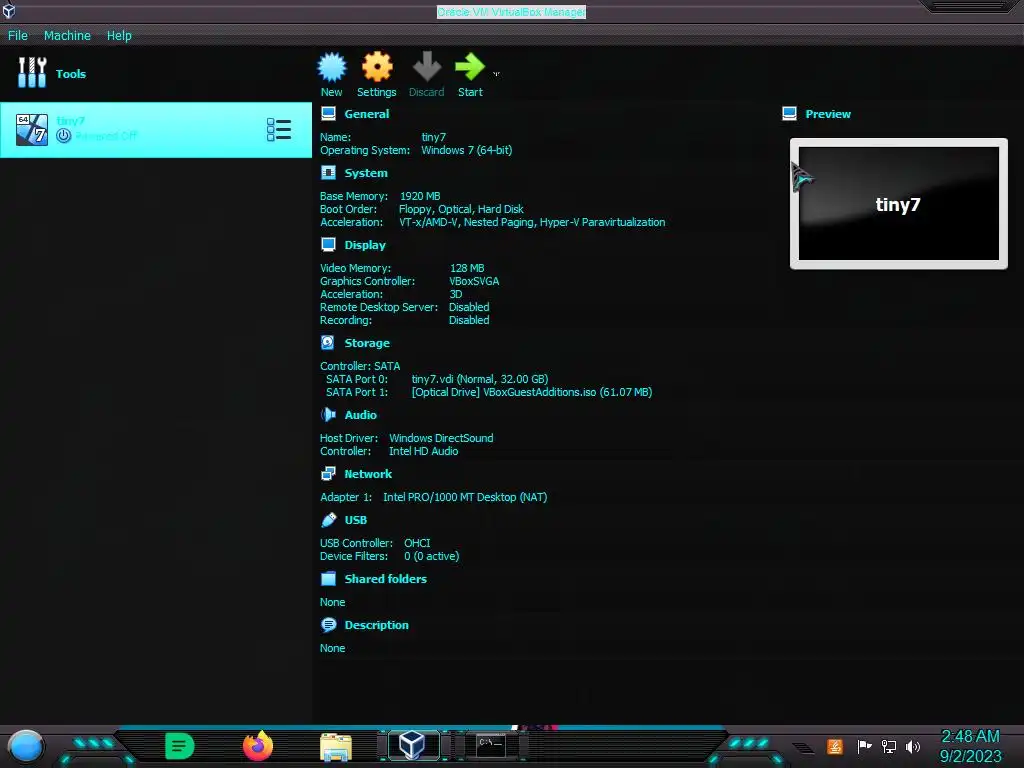The image size is (1024, 768).
Task: Click the System section chip icon
Action: pyautogui.click(x=328, y=172)
